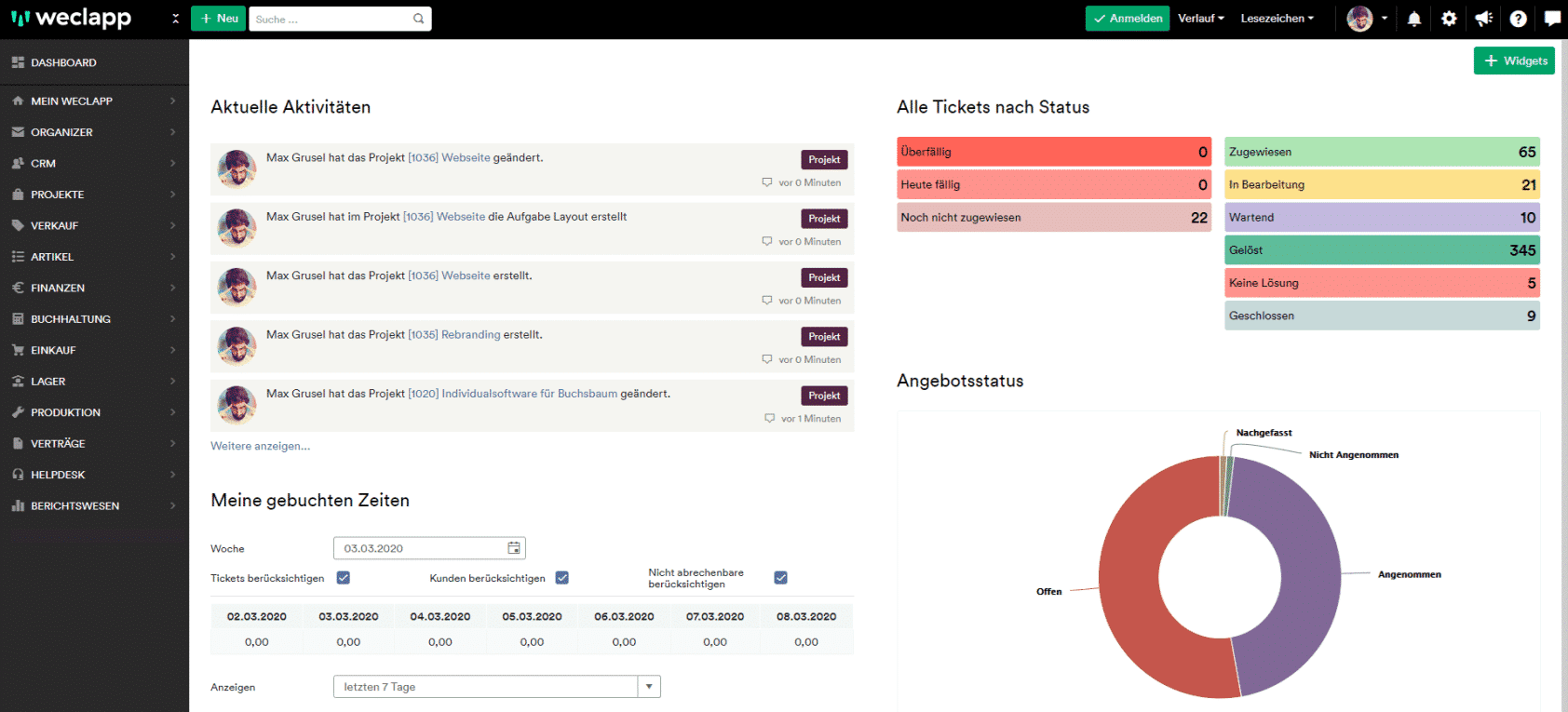Click the search magnifier icon

click(x=418, y=19)
